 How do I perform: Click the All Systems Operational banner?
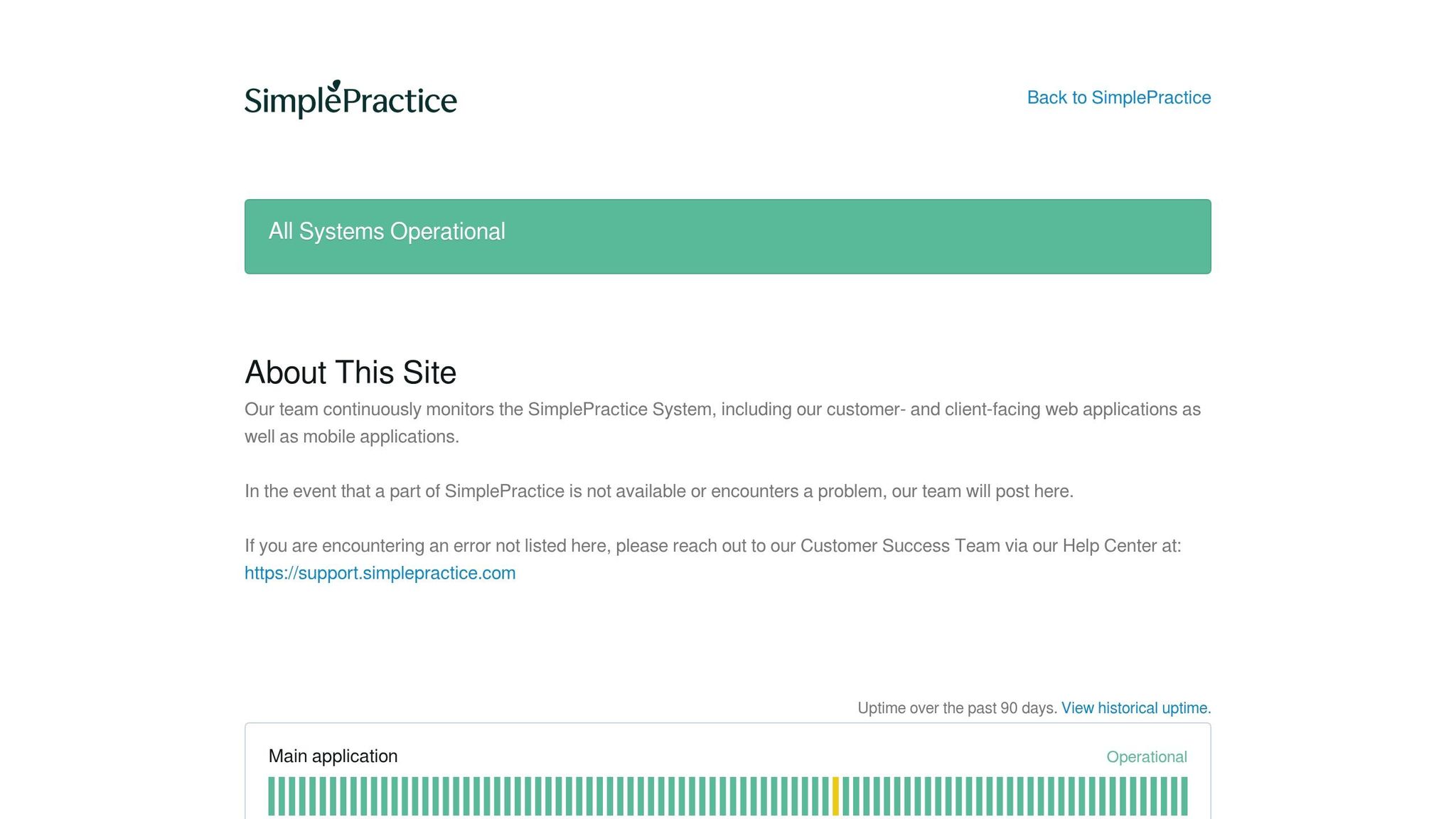(728, 237)
